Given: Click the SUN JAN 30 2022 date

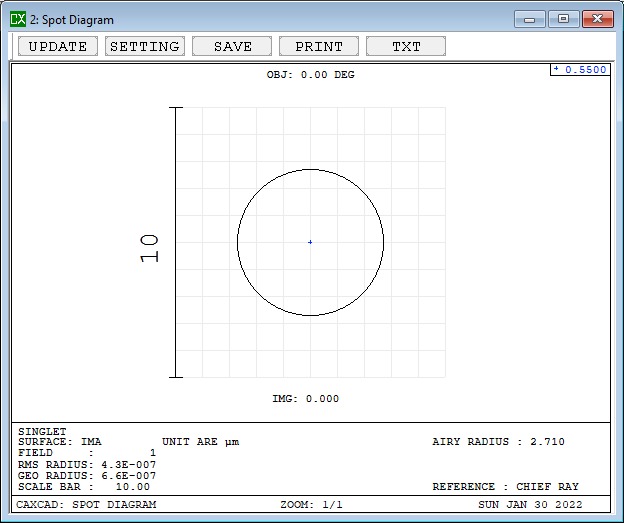Looking at the screenshot, I should point(530,505).
